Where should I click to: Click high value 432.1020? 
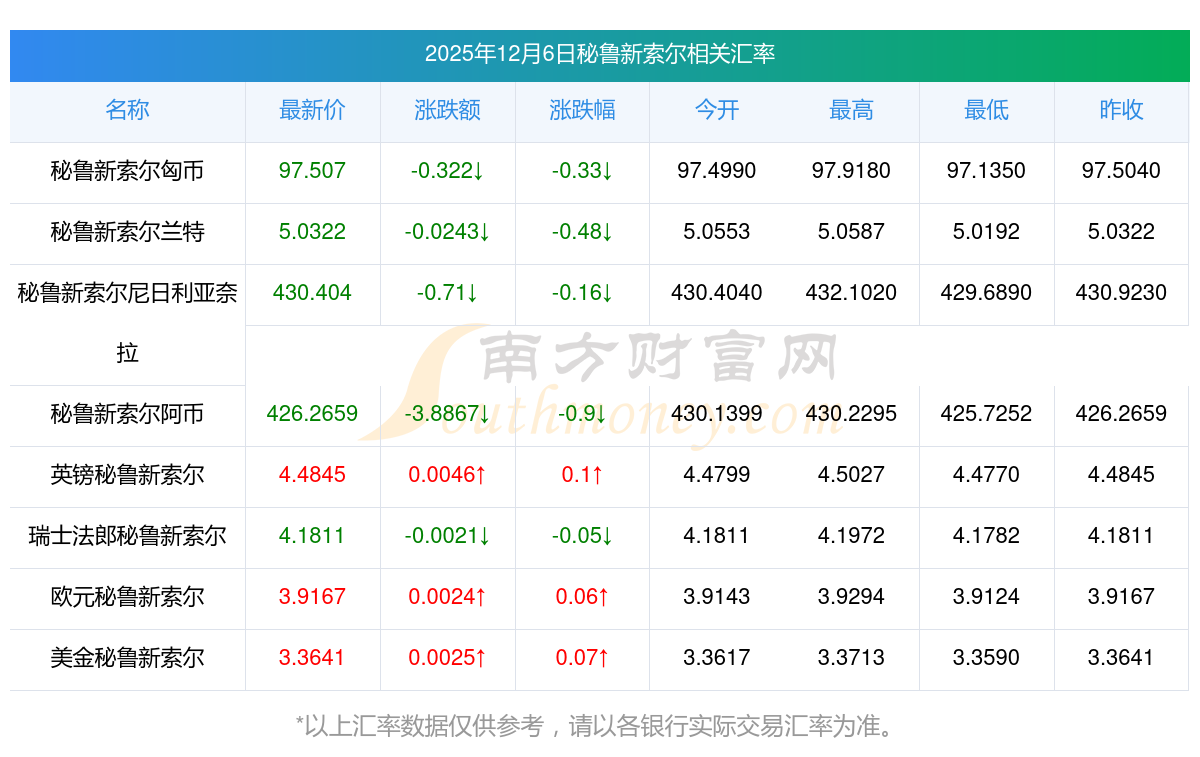click(852, 293)
